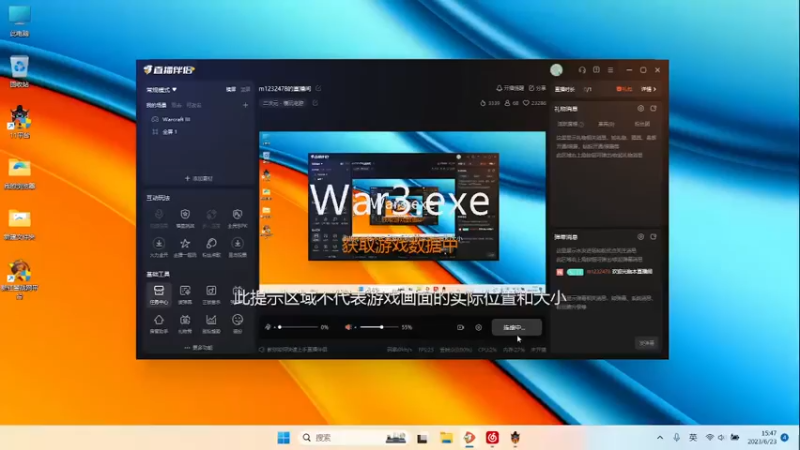Select the 回收站 desktop icon

[x=19, y=71]
